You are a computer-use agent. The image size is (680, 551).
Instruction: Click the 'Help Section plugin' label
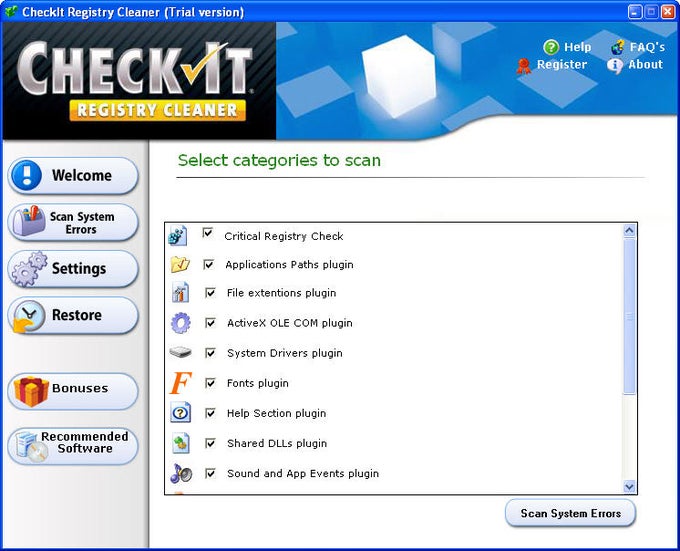pos(277,413)
